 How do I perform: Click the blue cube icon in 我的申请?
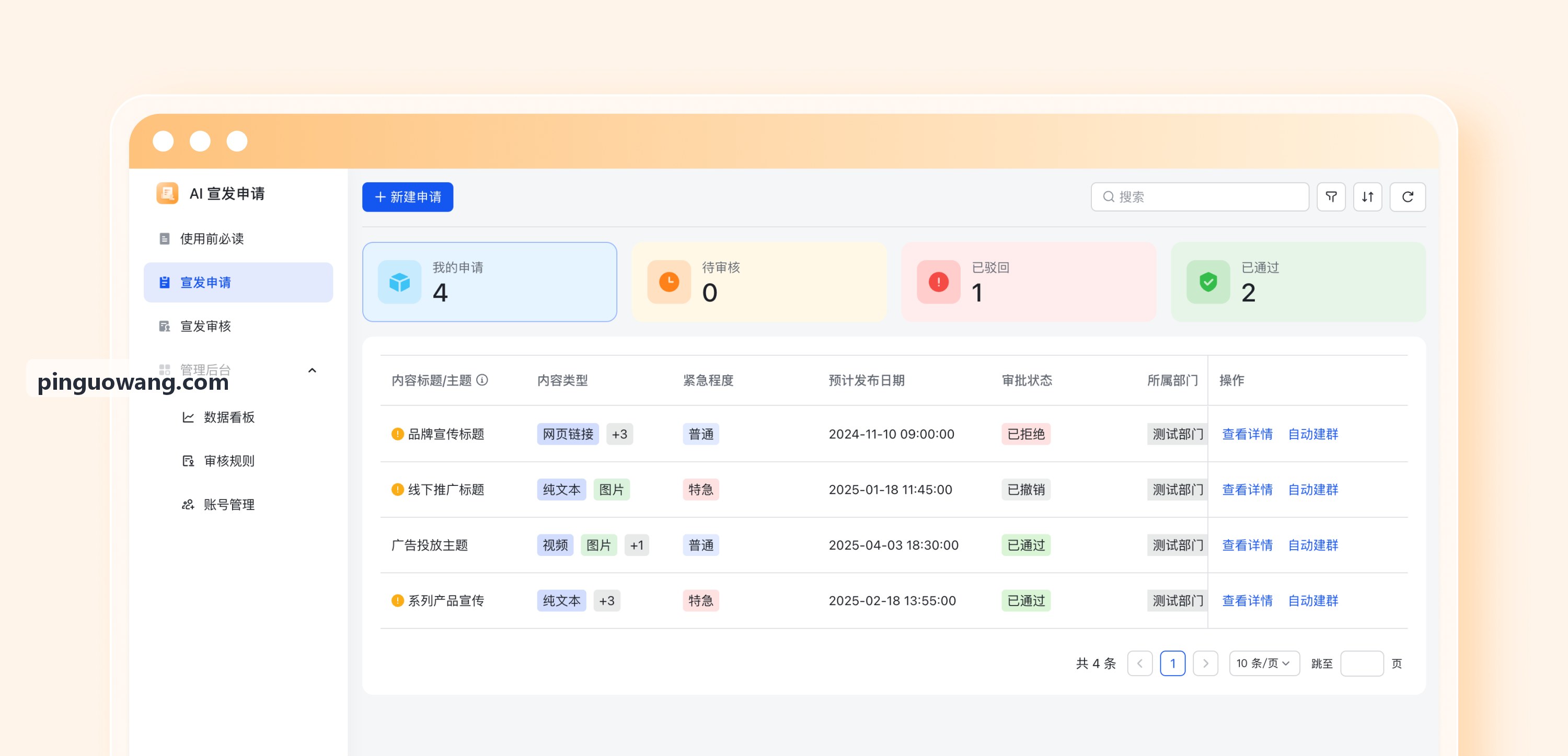[399, 282]
